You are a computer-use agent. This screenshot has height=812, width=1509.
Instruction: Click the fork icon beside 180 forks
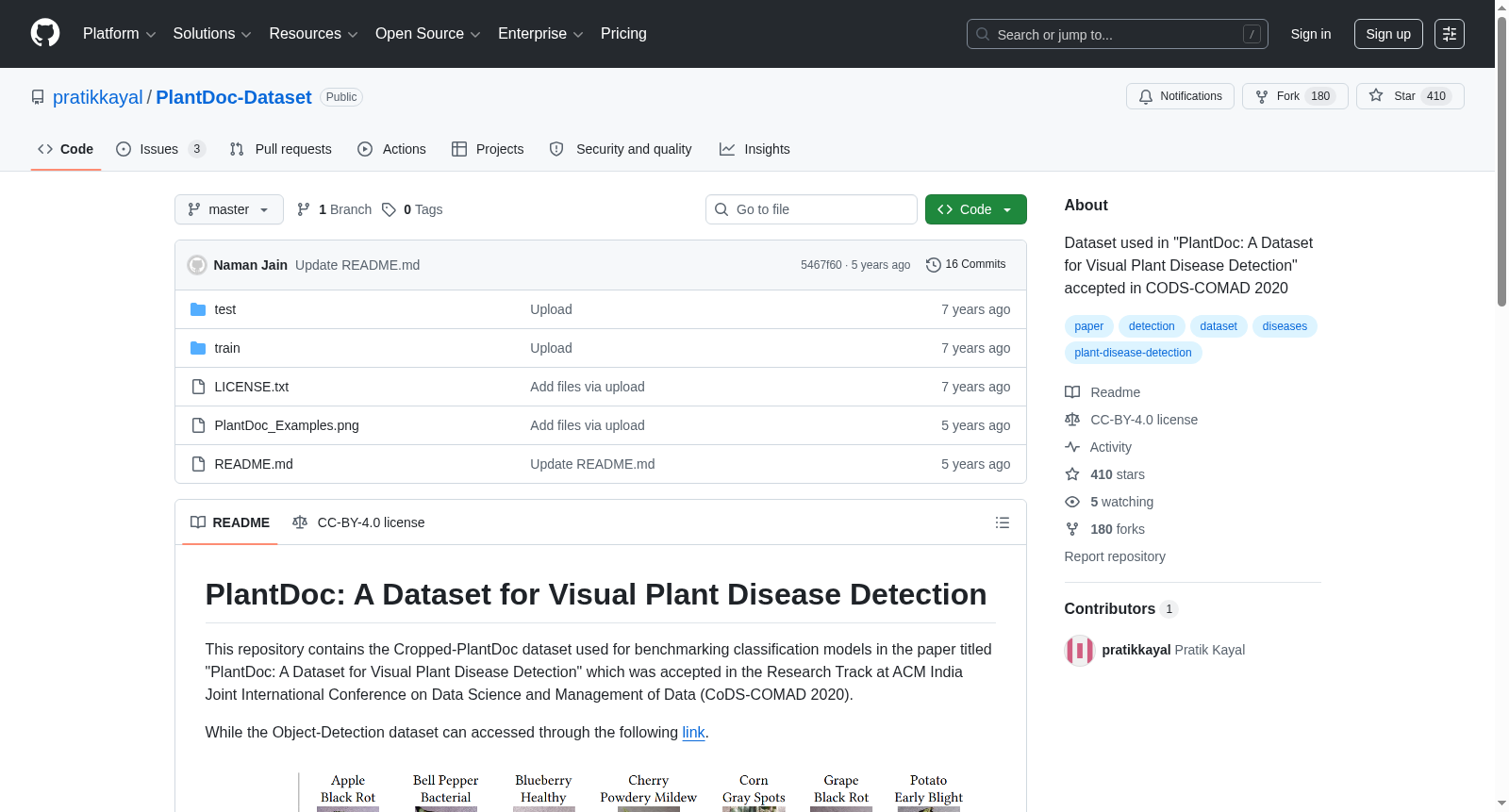tap(1072, 529)
